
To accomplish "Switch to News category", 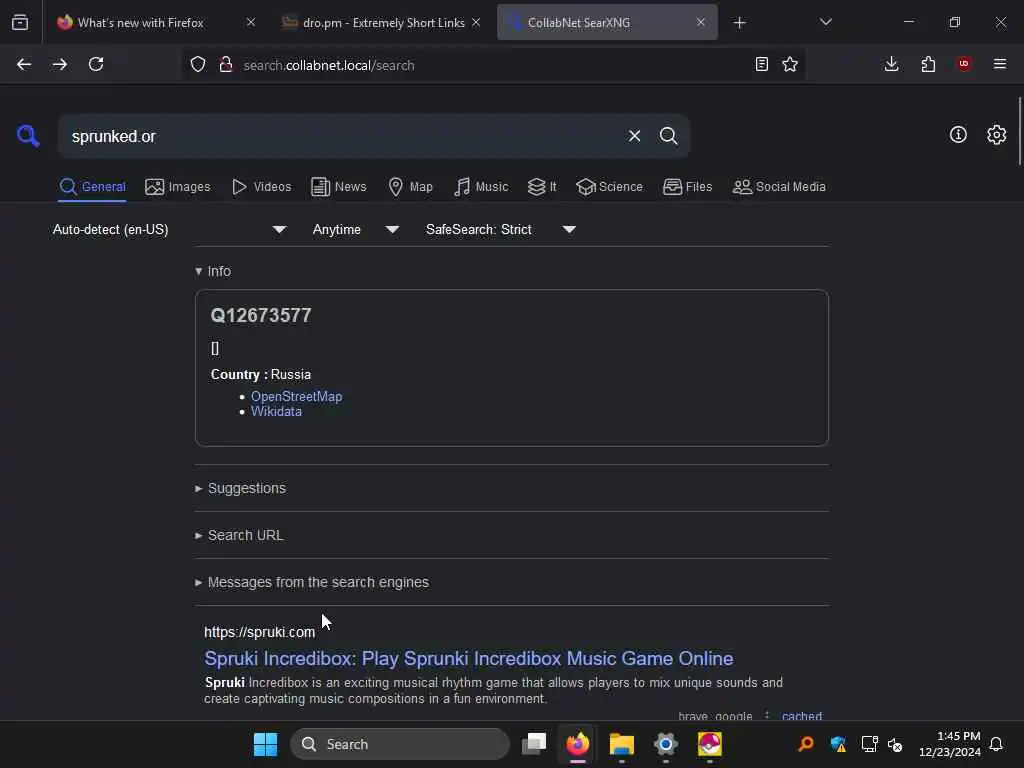I will (x=338, y=187).
